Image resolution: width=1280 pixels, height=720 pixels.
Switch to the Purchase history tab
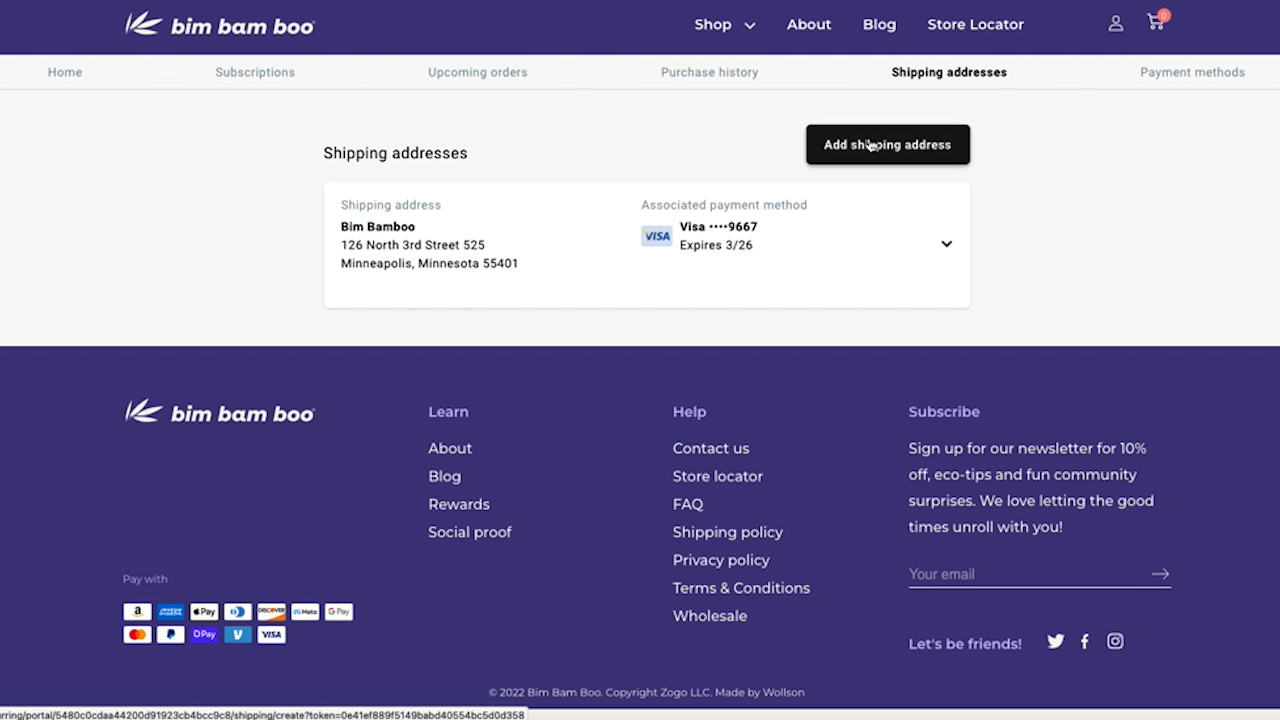(709, 72)
